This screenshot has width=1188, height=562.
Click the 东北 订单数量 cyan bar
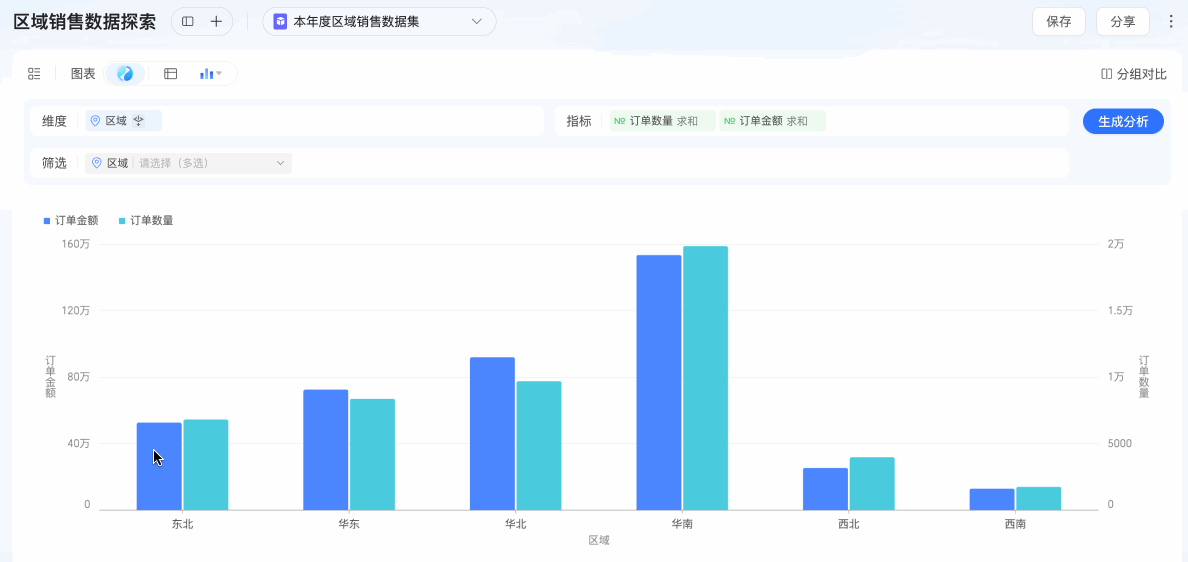(x=205, y=464)
